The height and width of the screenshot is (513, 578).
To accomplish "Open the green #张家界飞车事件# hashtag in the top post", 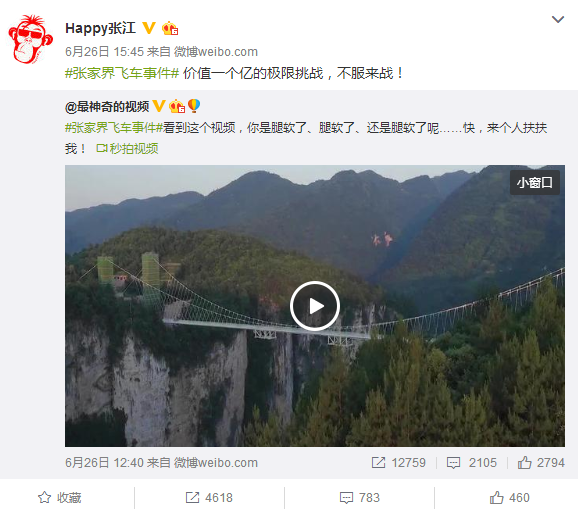I will pyautogui.click(x=122, y=73).
